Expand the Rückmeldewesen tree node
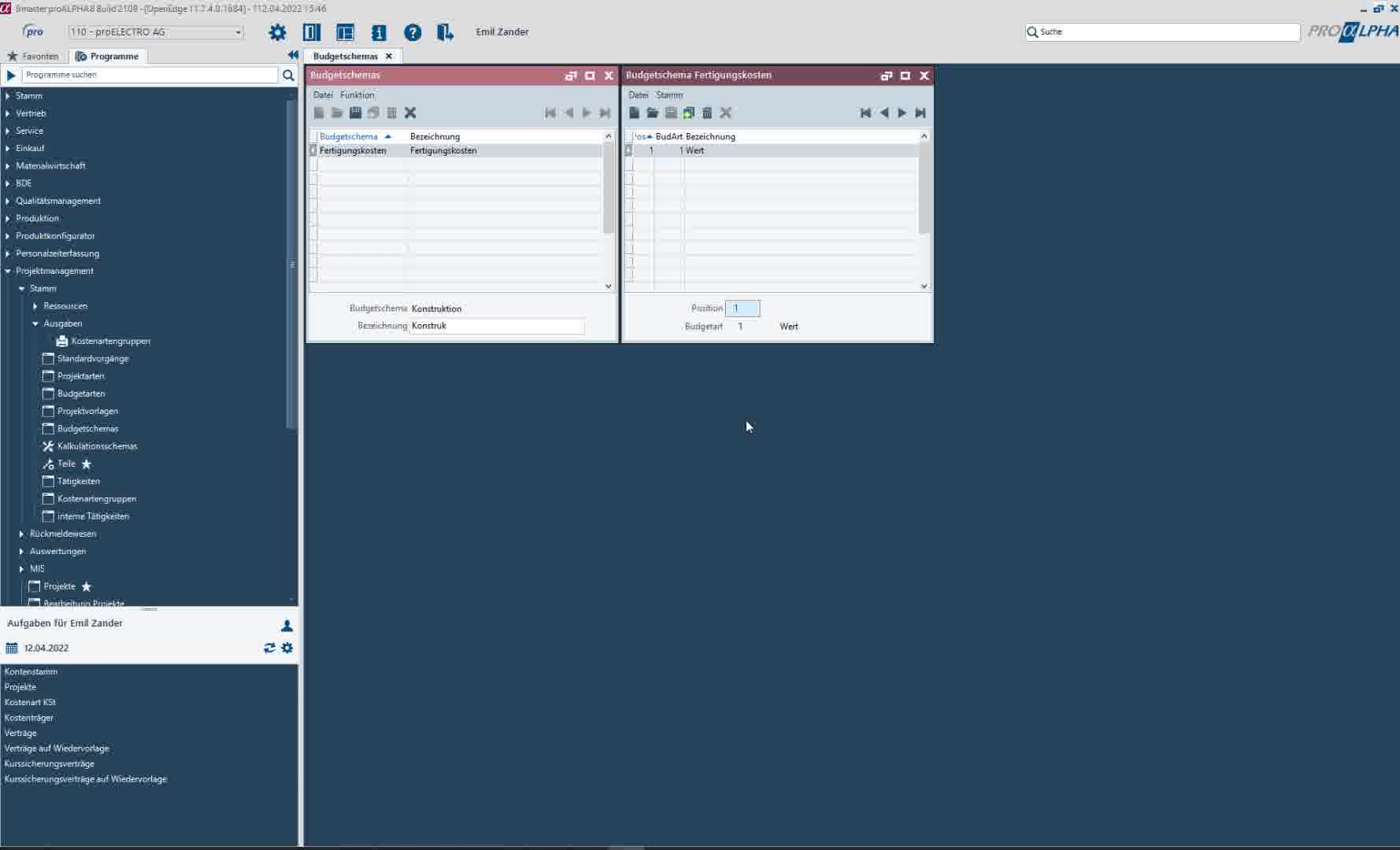 click(21, 534)
